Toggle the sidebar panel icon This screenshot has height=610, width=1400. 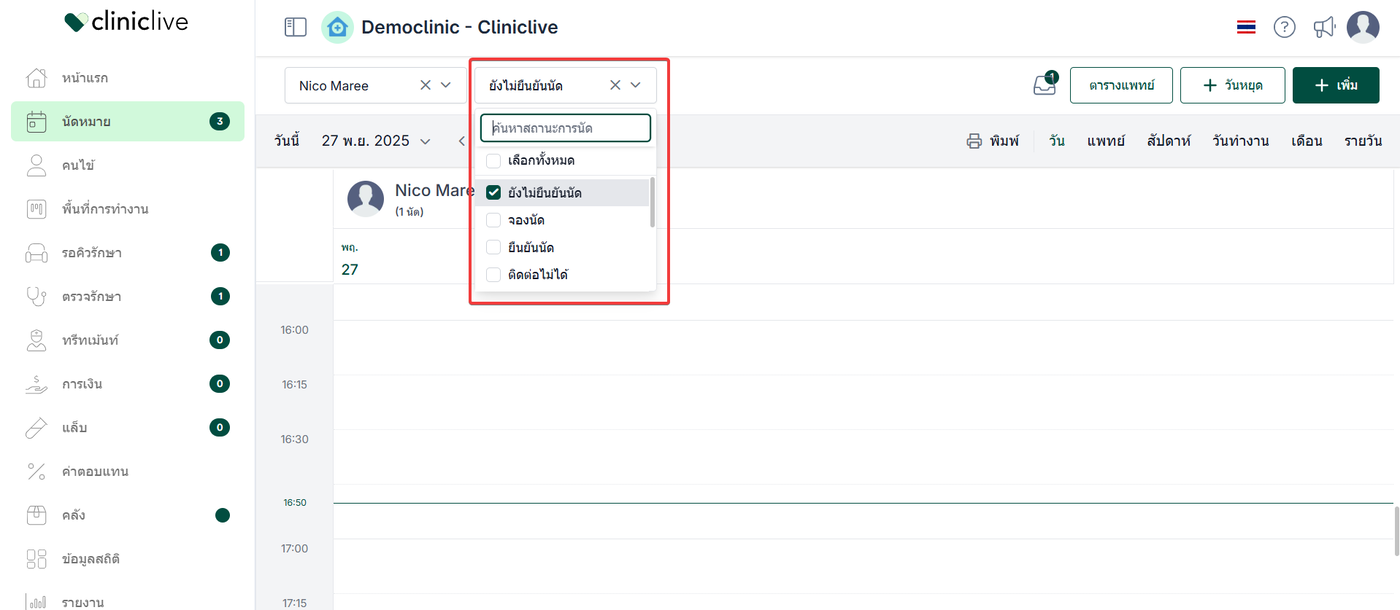click(295, 27)
